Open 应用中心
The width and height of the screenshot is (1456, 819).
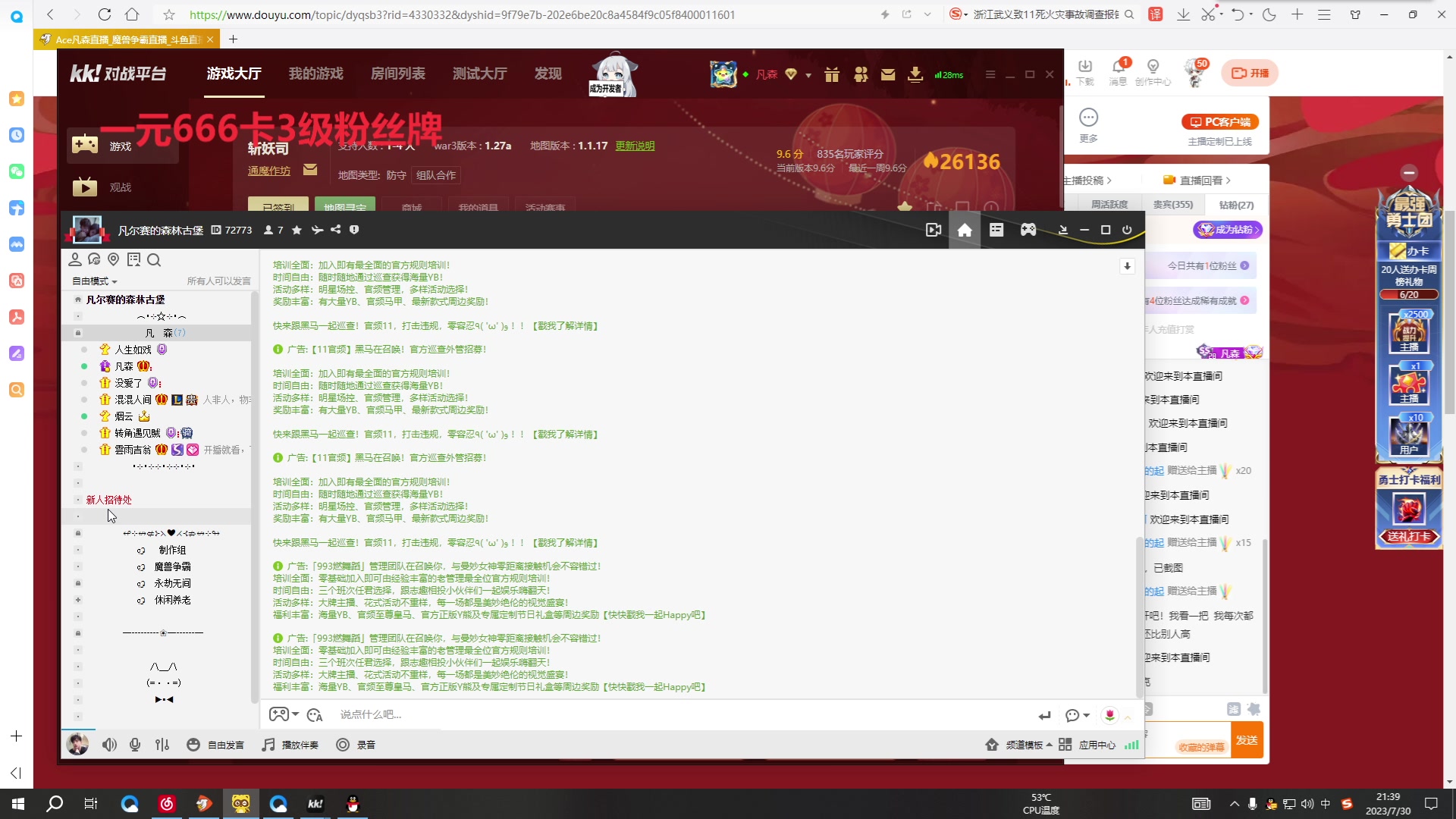tap(1087, 745)
